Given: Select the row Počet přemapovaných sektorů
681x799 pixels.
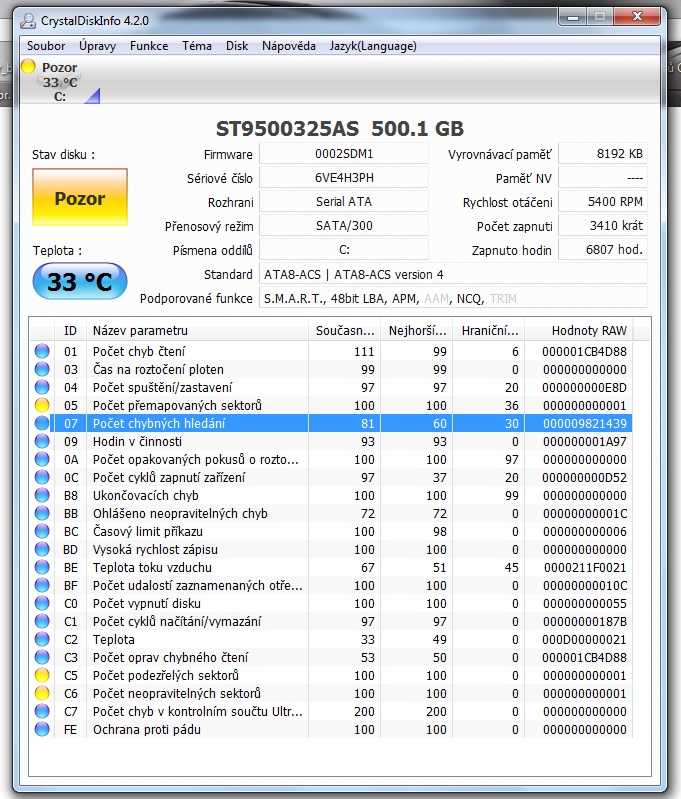Looking at the screenshot, I should point(331,405).
